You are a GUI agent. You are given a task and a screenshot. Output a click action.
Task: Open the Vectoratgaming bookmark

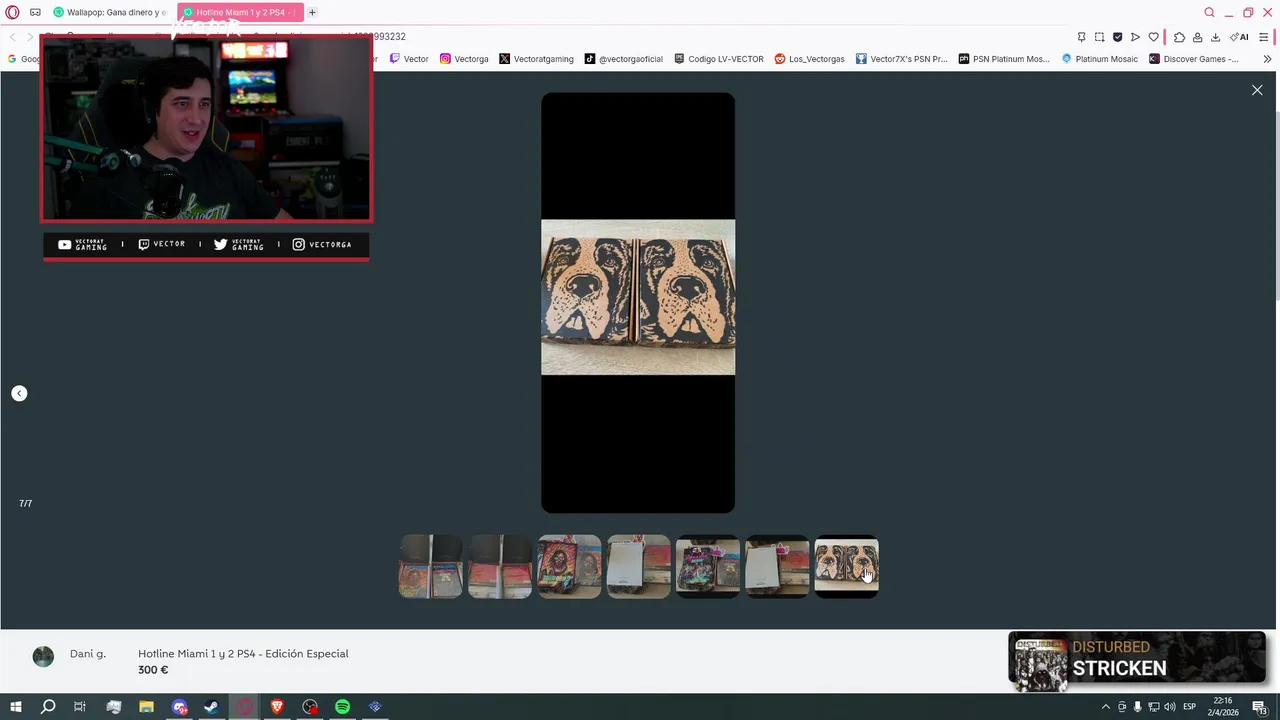pyautogui.click(x=536, y=59)
